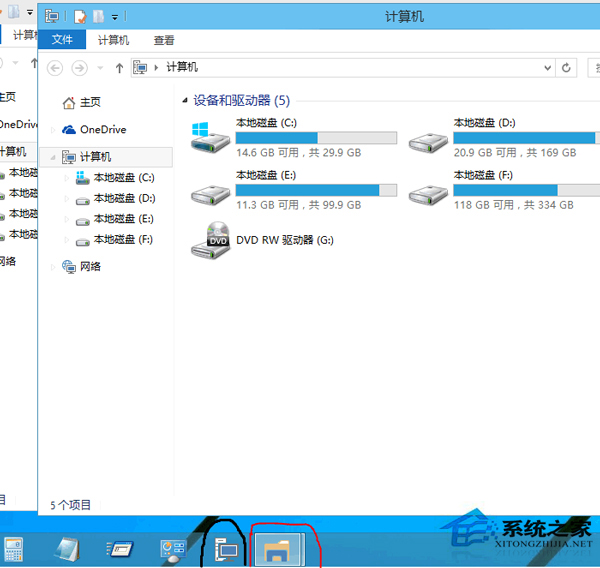Click 本地磁盘 (C:) label in content pane
Screen dimensions: 600x568
[266, 123]
